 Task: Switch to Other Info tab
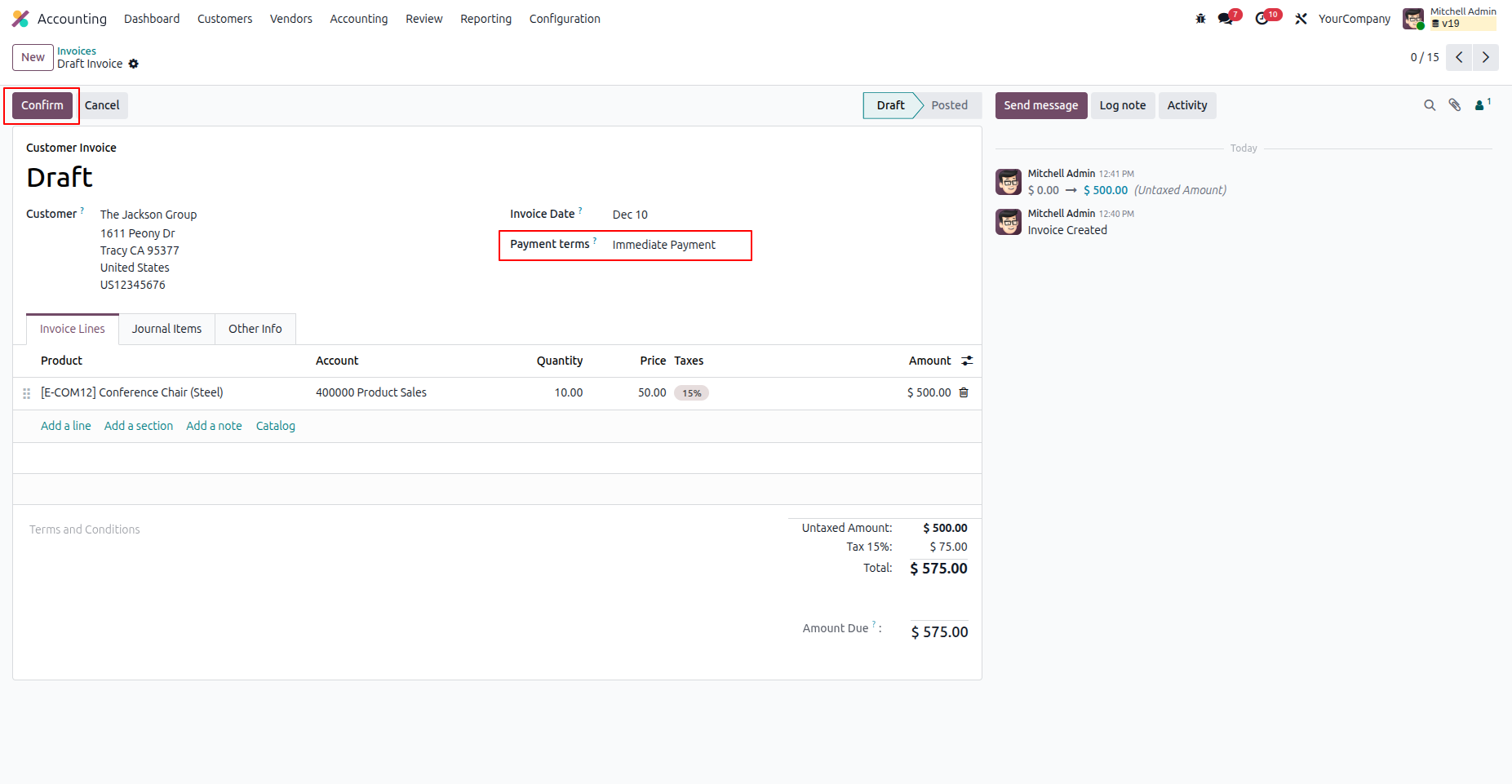click(255, 329)
